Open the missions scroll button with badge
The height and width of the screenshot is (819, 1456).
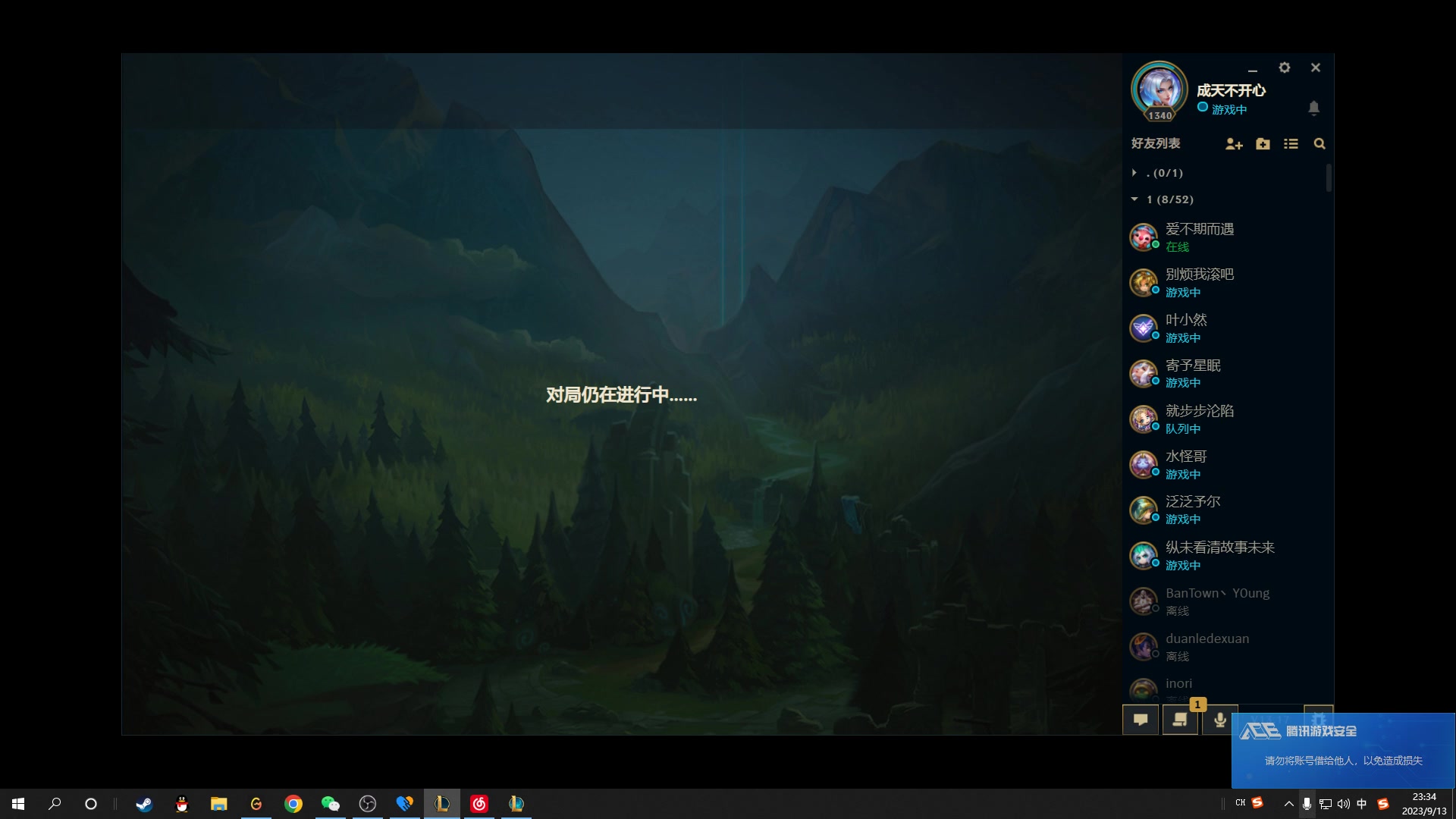pos(1180,720)
